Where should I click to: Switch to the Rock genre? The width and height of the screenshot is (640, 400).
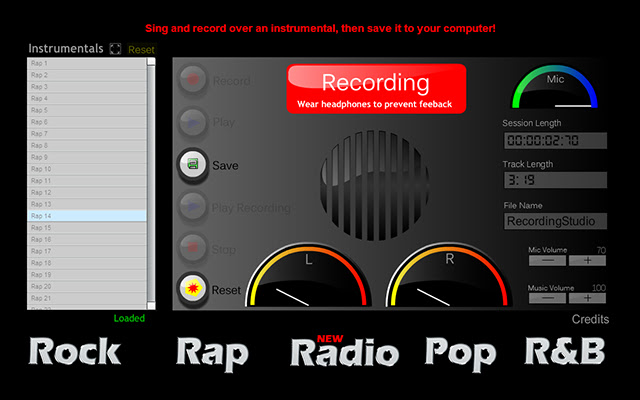click(75, 351)
